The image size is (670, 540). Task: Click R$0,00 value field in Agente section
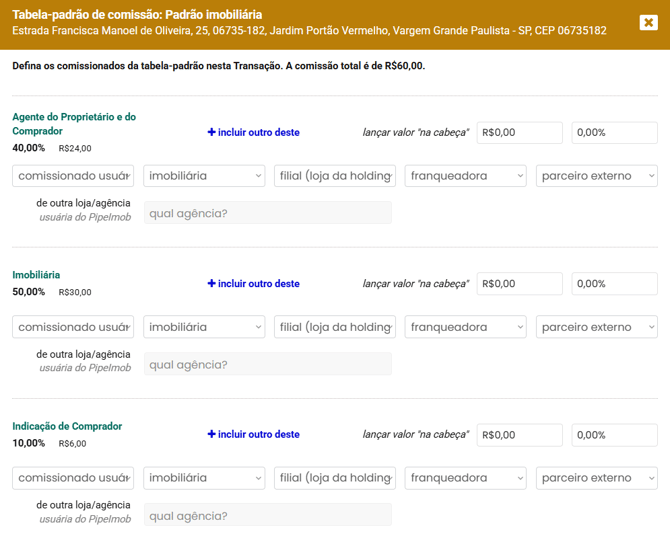[520, 132]
